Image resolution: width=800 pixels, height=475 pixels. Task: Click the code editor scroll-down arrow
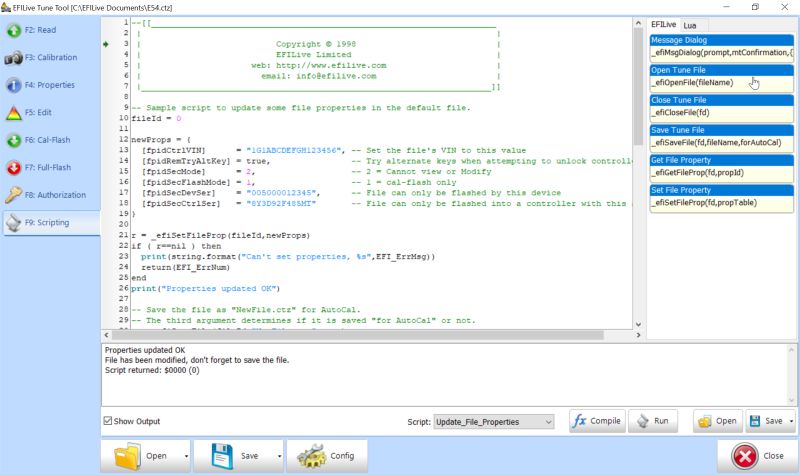638,324
